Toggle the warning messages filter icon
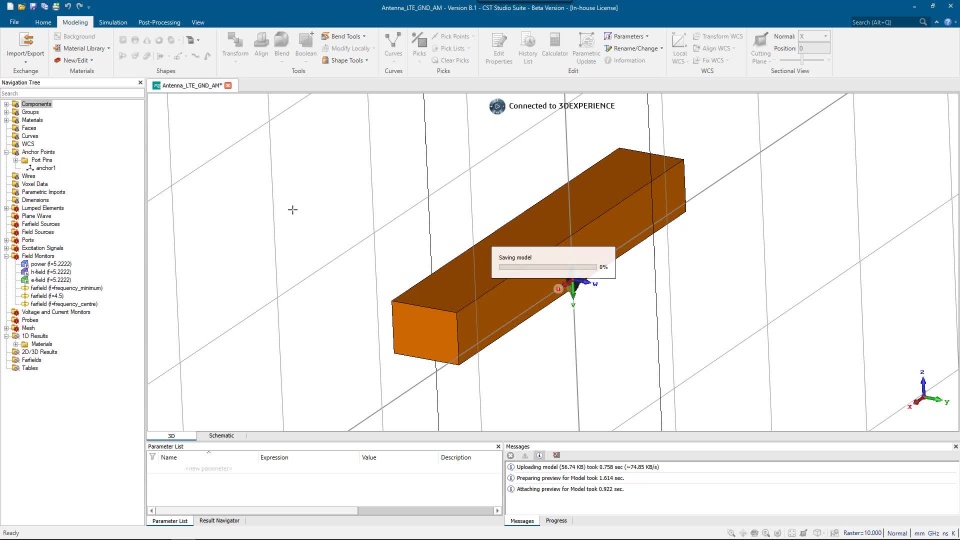Image resolution: width=960 pixels, height=540 pixels. click(x=525, y=456)
